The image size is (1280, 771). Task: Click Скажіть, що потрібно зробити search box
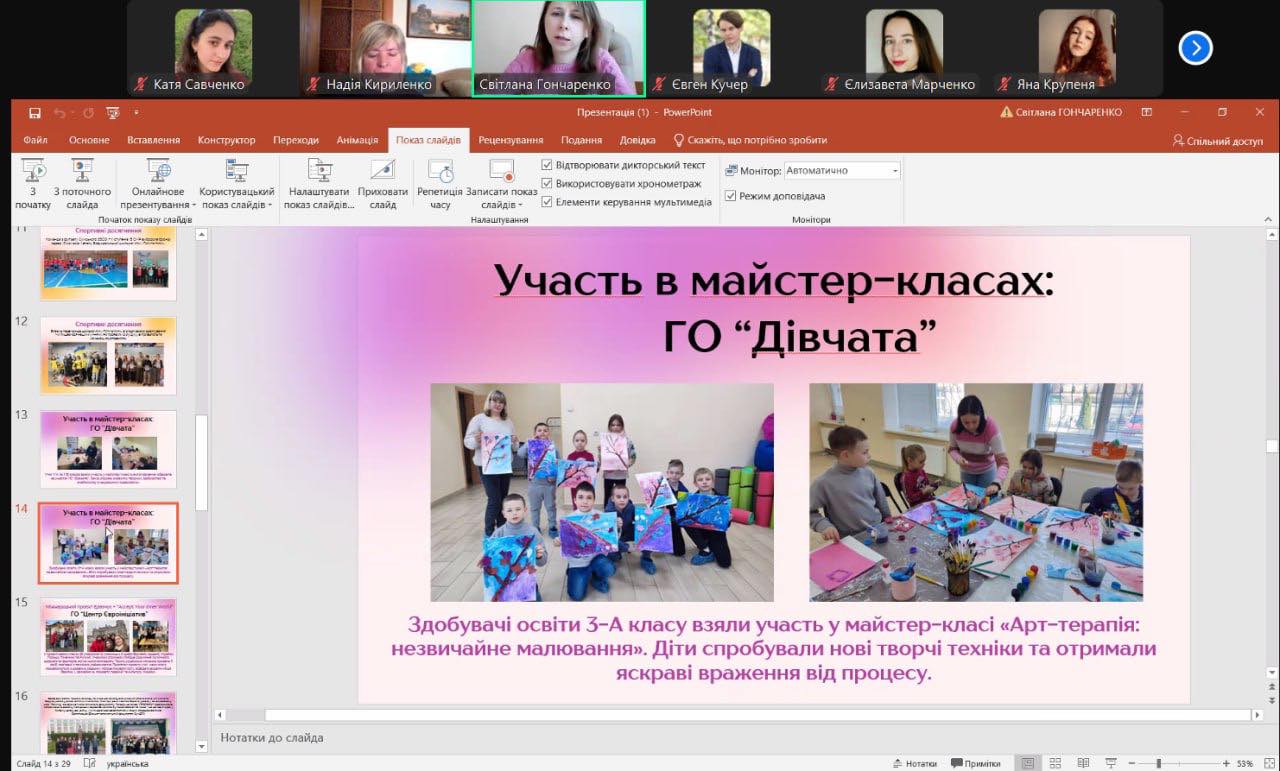click(750, 140)
